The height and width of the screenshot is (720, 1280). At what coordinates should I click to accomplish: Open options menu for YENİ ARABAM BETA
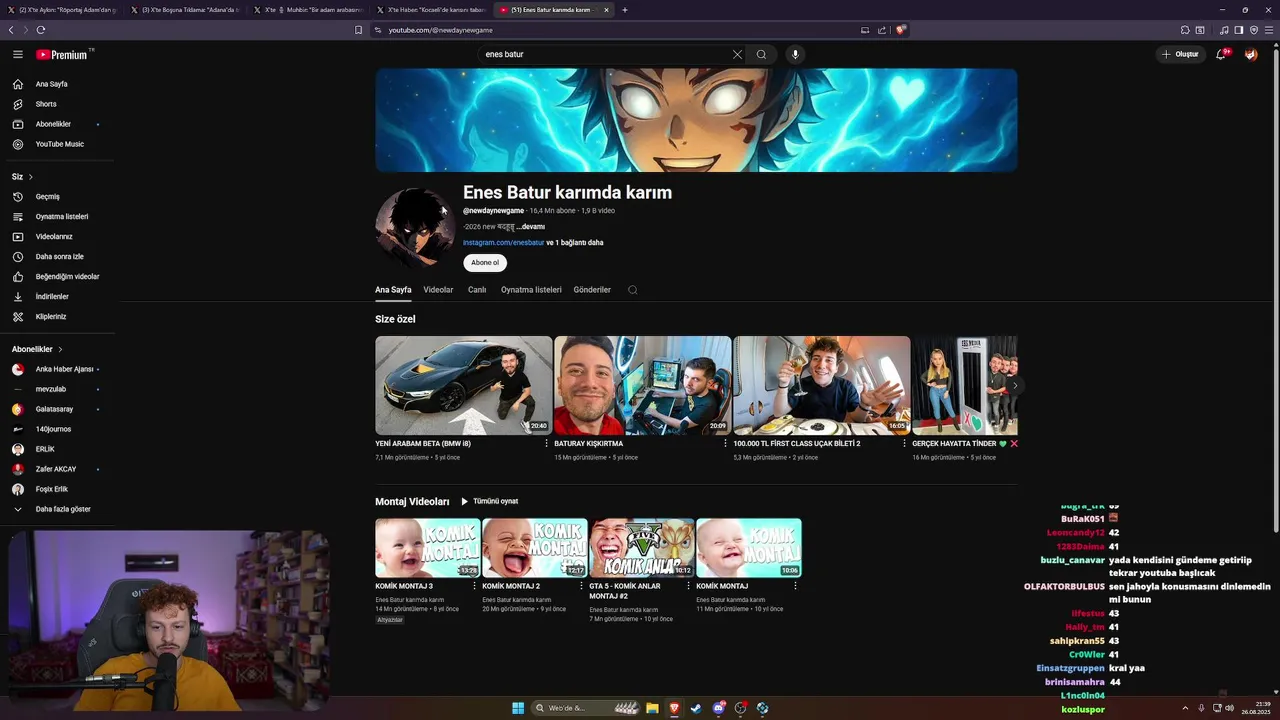(546, 443)
